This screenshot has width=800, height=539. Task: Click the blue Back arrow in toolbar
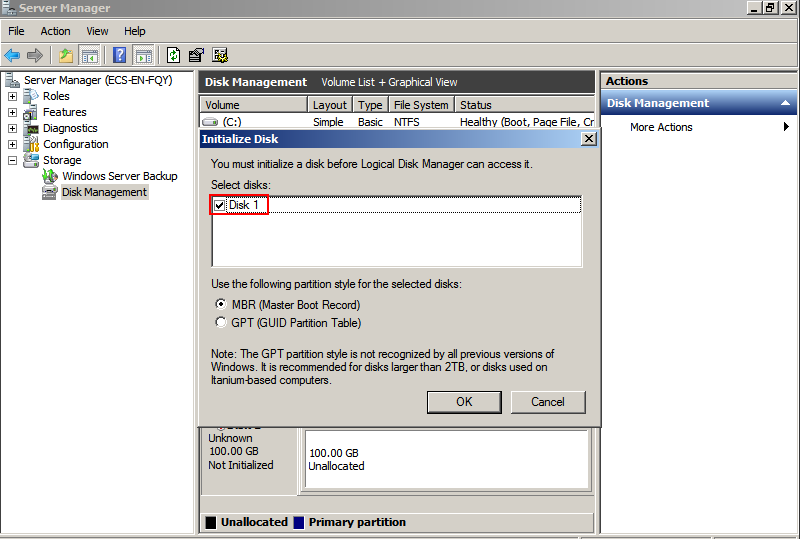pos(12,55)
